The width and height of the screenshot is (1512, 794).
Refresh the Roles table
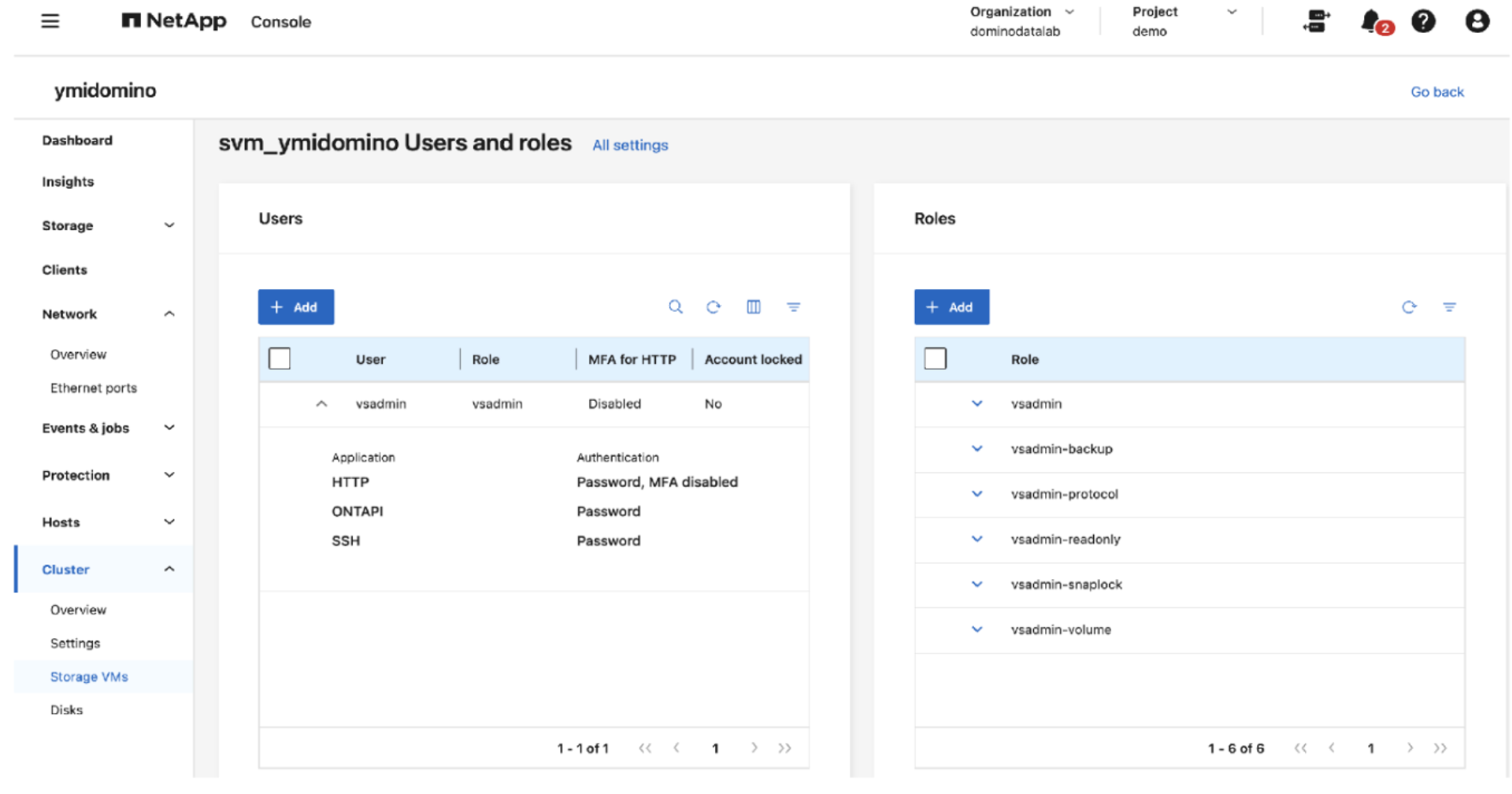coord(1410,307)
